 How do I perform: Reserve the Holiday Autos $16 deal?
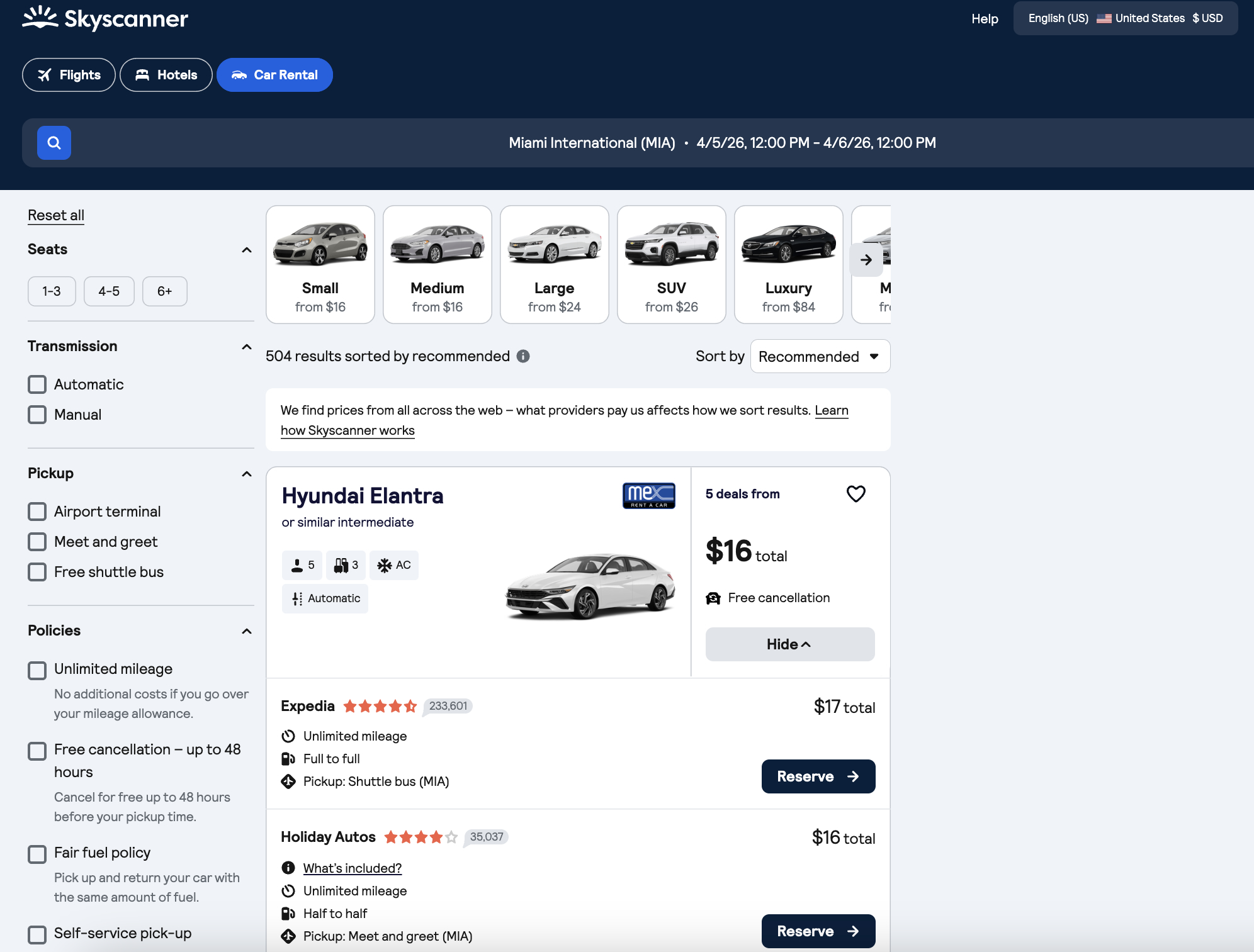pyautogui.click(x=818, y=931)
